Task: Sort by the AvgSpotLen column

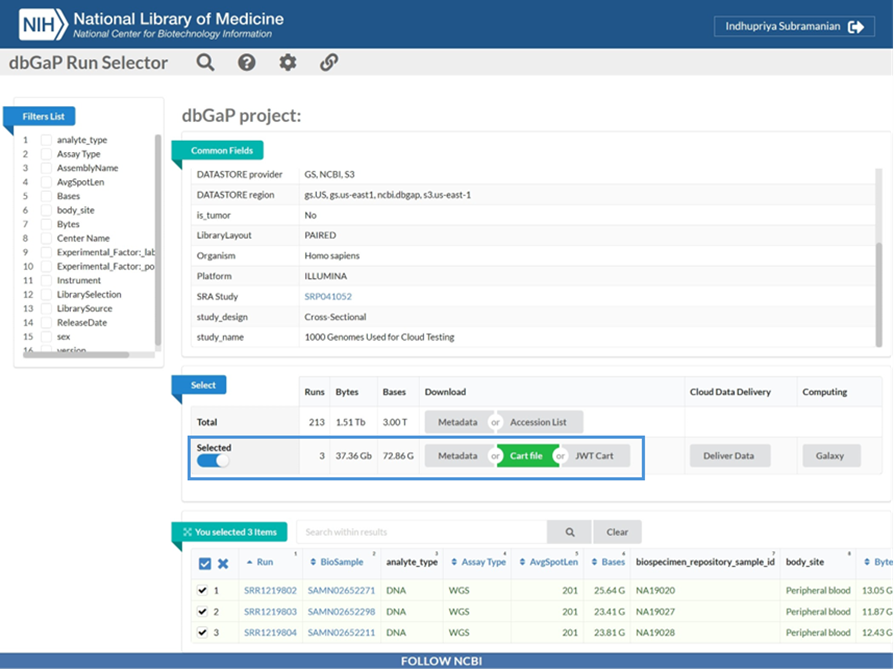Action: click(553, 563)
